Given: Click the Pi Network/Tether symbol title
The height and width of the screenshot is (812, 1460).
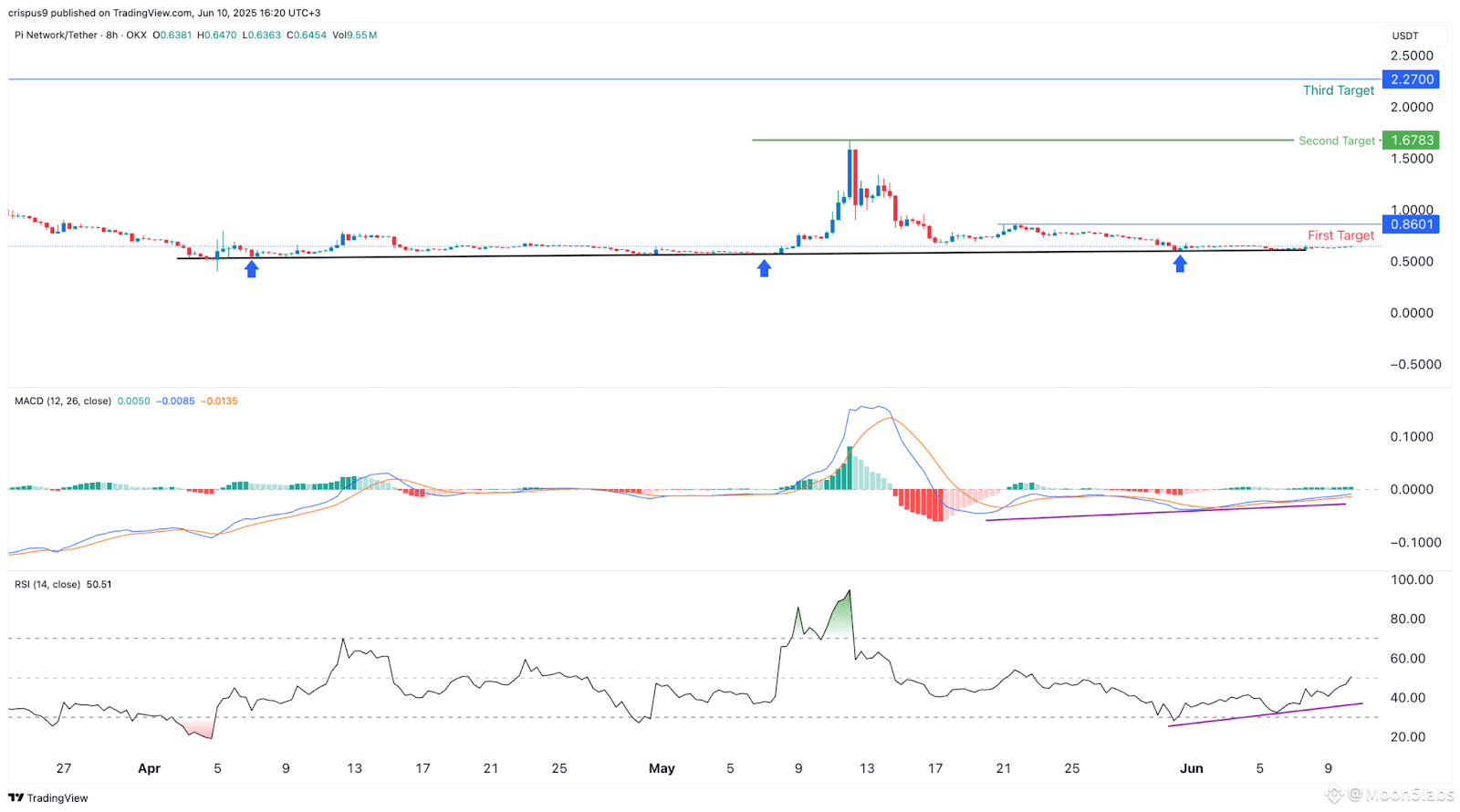Looking at the screenshot, I should click(x=56, y=35).
